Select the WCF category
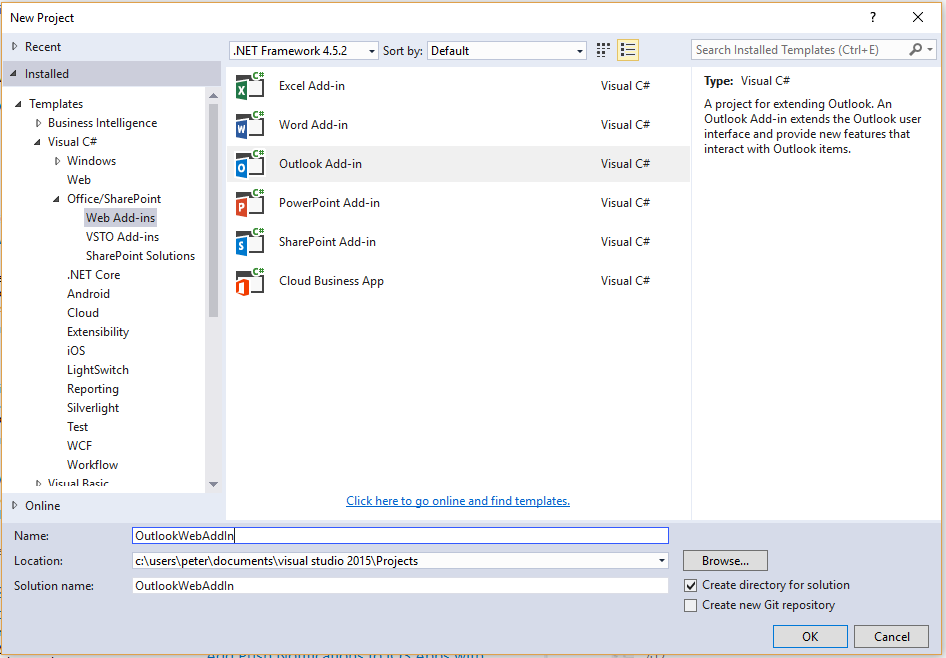Image resolution: width=946 pixels, height=658 pixels. tap(80, 446)
